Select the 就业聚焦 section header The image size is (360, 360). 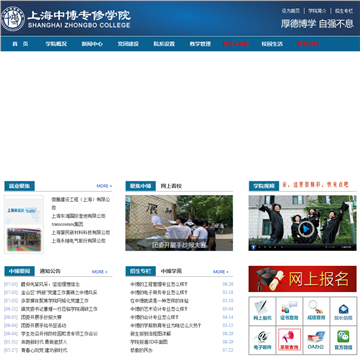pos(19,186)
